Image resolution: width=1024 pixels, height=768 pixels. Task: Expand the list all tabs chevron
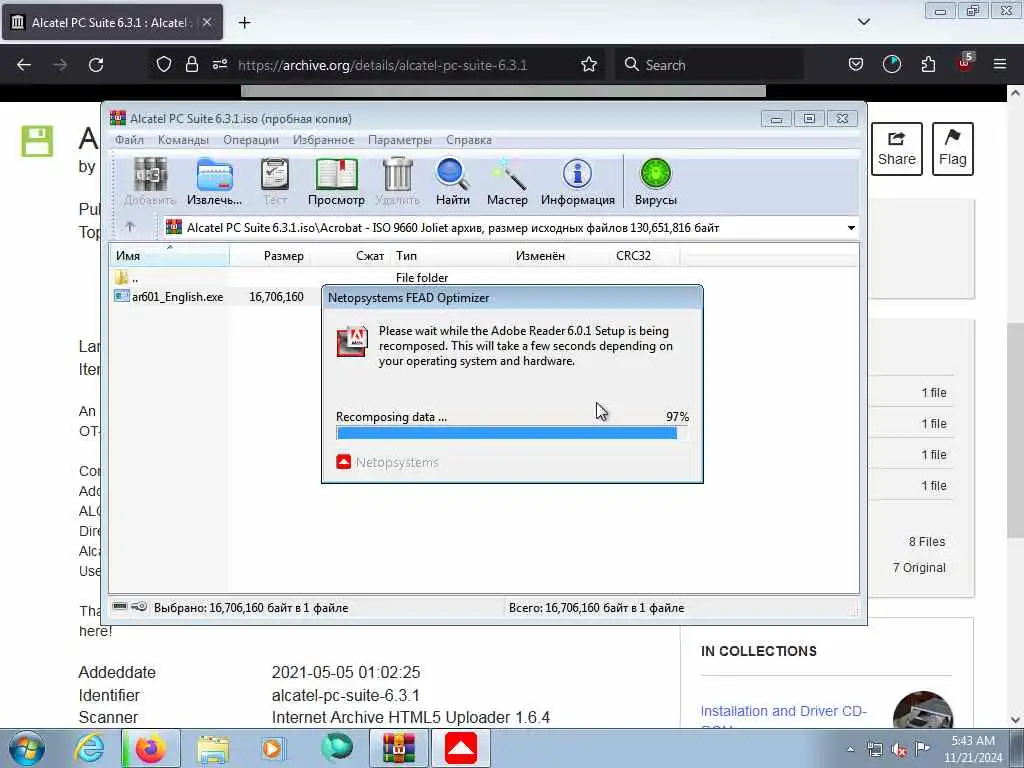pyautogui.click(x=863, y=22)
